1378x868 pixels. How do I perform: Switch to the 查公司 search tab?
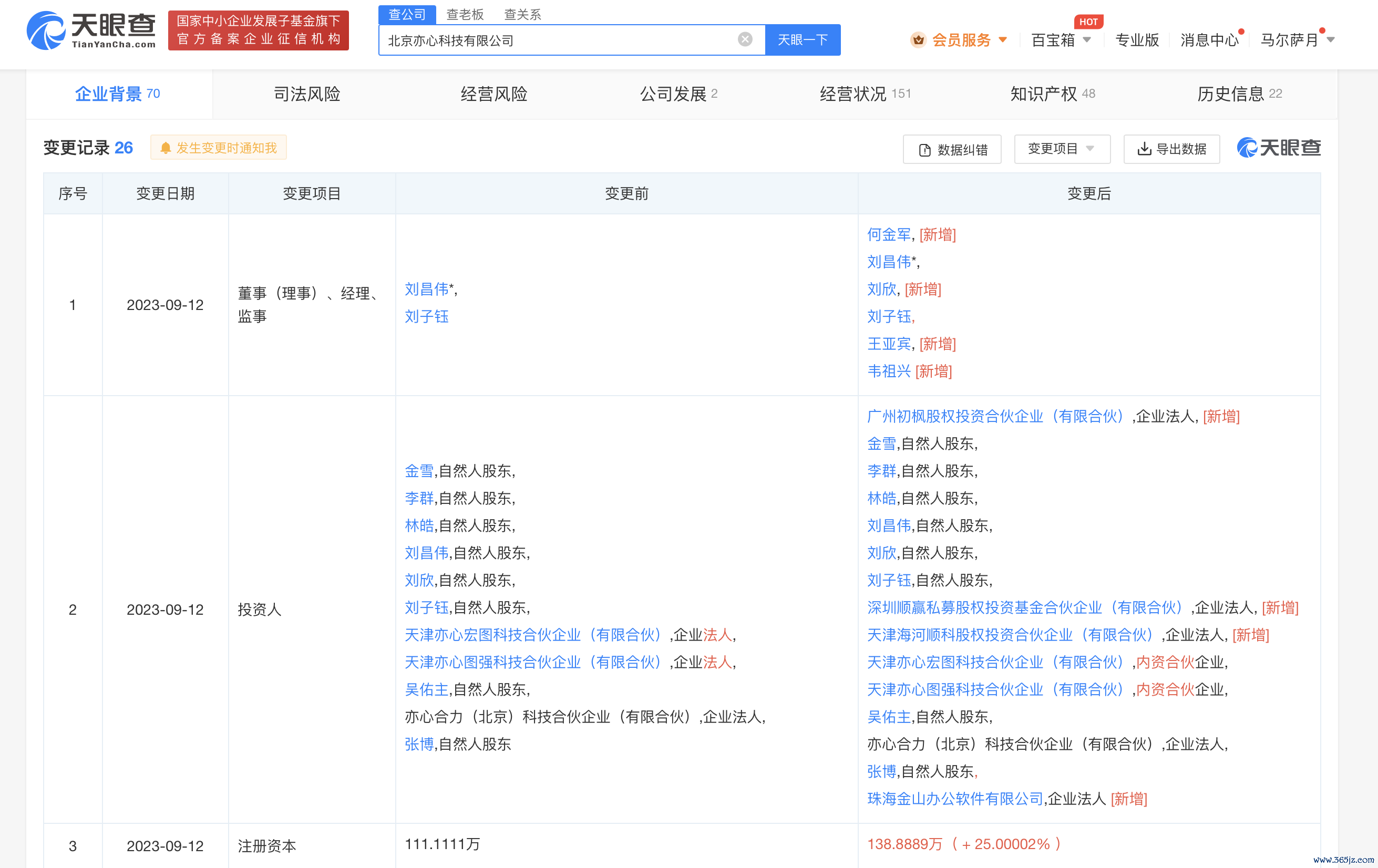click(407, 14)
